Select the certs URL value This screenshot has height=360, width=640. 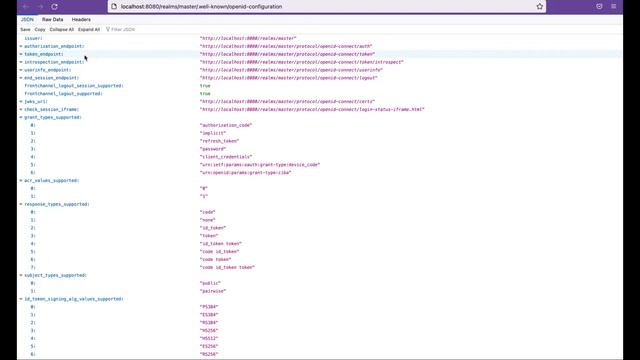[287, 101]
